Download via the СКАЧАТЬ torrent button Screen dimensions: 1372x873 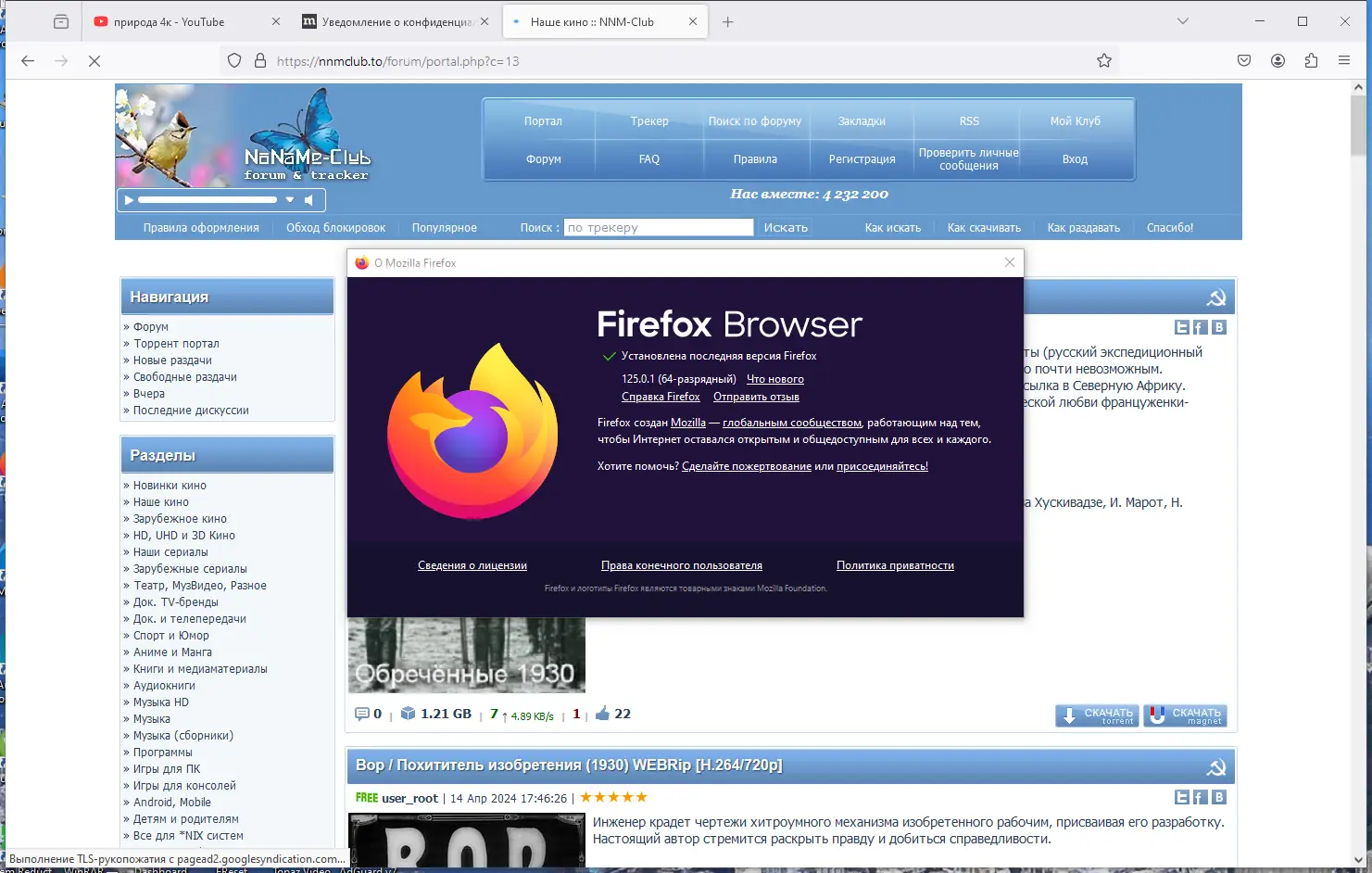click(1098, 715)
